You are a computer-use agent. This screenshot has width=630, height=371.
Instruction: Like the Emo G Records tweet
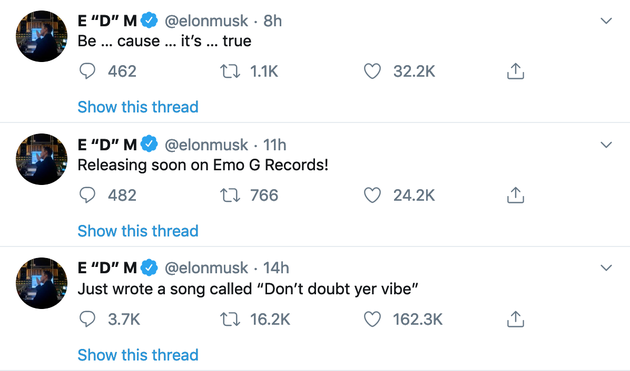click(x=372, y=195)
